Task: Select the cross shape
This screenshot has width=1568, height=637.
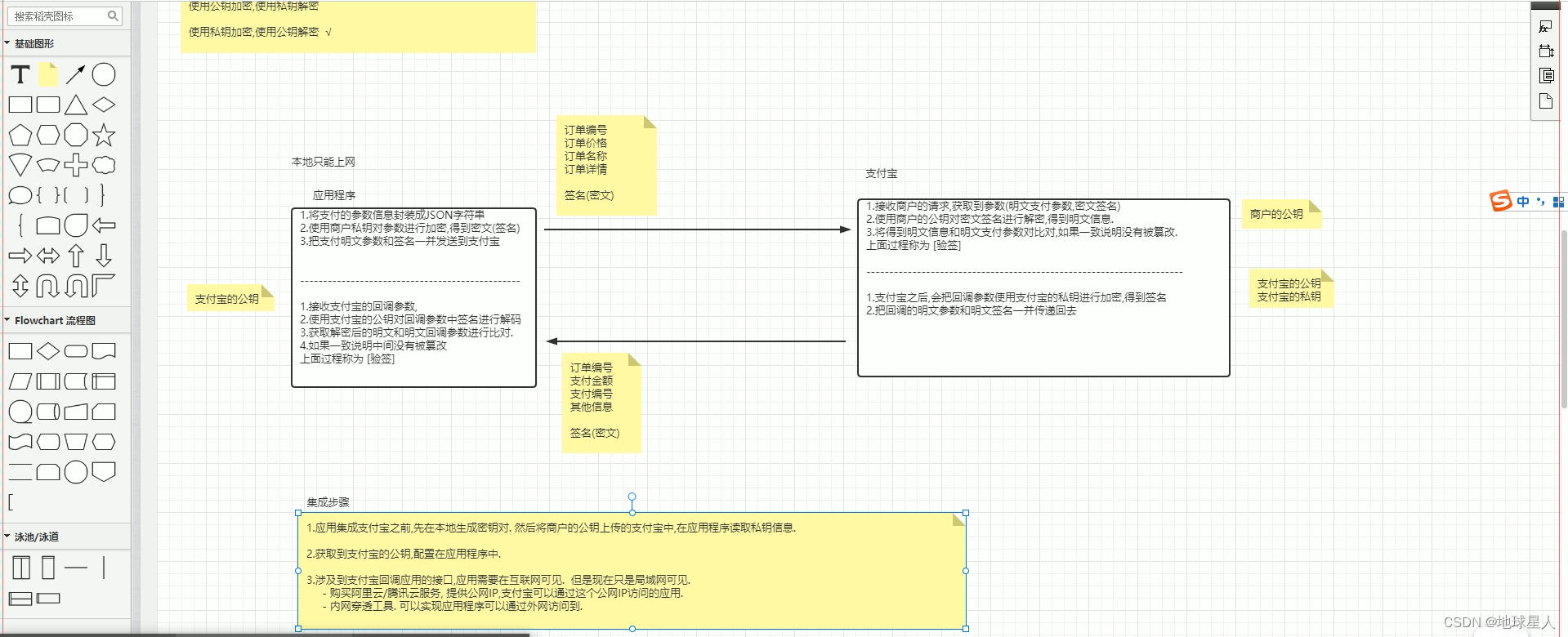Action: pyautogui.click(x=76, y=165)
